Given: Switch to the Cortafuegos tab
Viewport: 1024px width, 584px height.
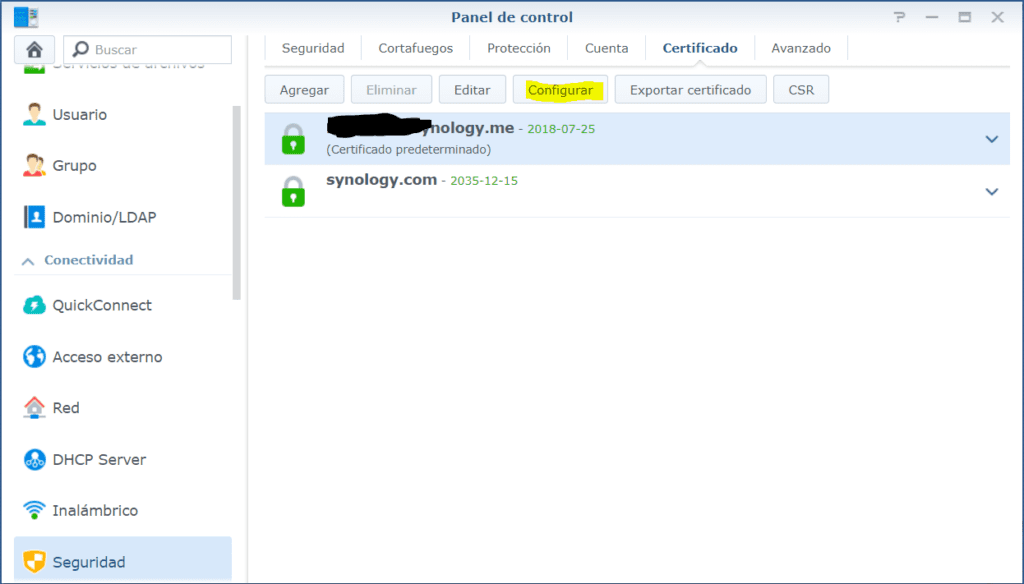Looking at the screenshot, I should (415, 48).
